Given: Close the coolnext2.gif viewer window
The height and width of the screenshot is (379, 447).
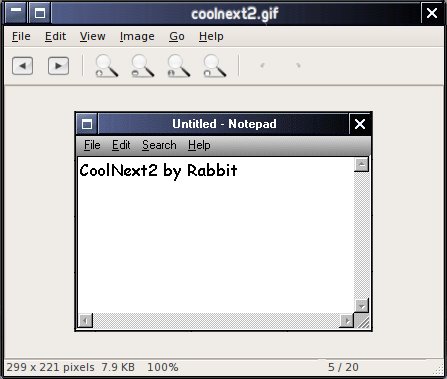Looking at the screenshot, I should 432,13.
